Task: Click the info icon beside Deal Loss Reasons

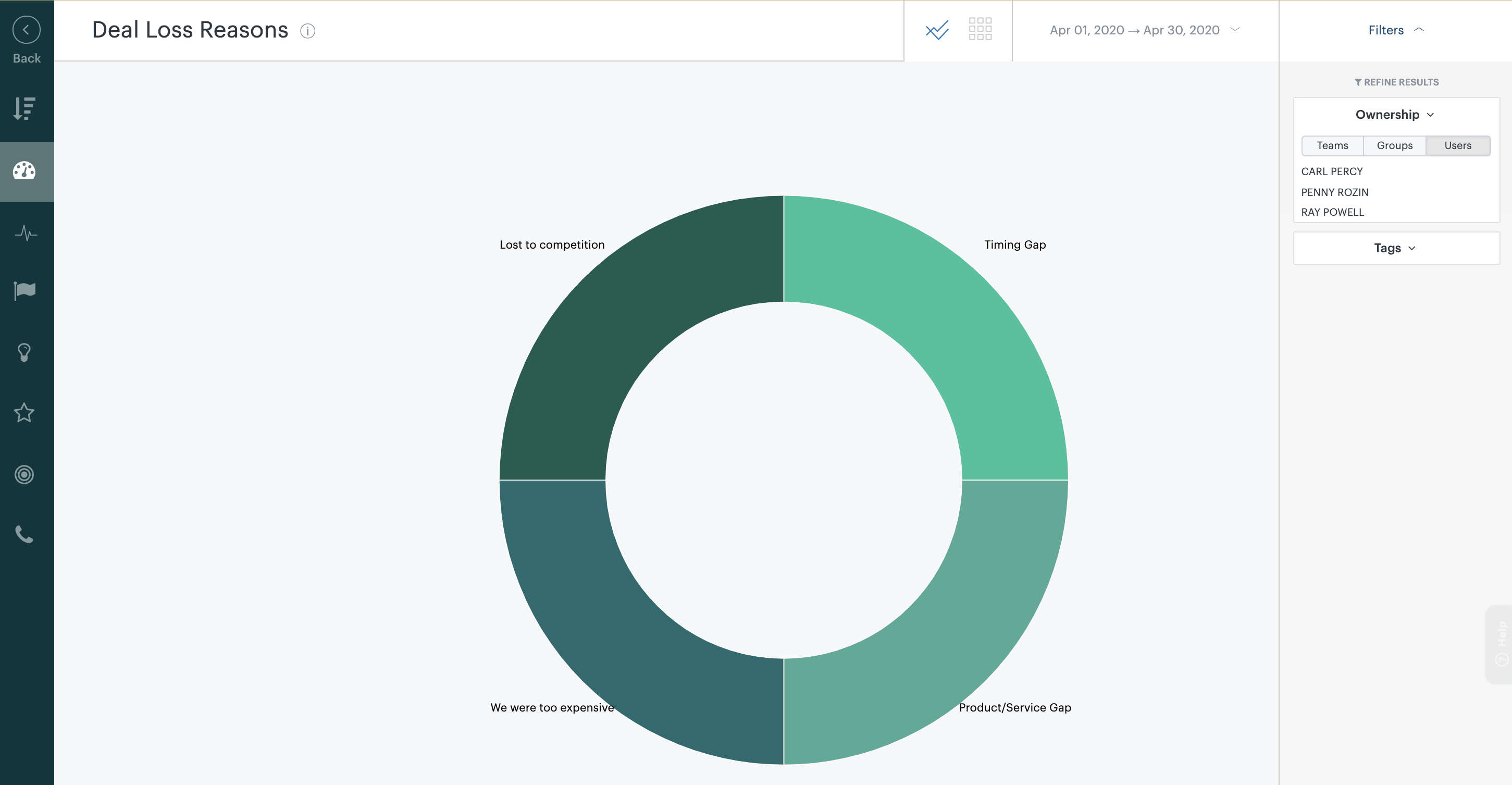Action: [x=307, y=31]
